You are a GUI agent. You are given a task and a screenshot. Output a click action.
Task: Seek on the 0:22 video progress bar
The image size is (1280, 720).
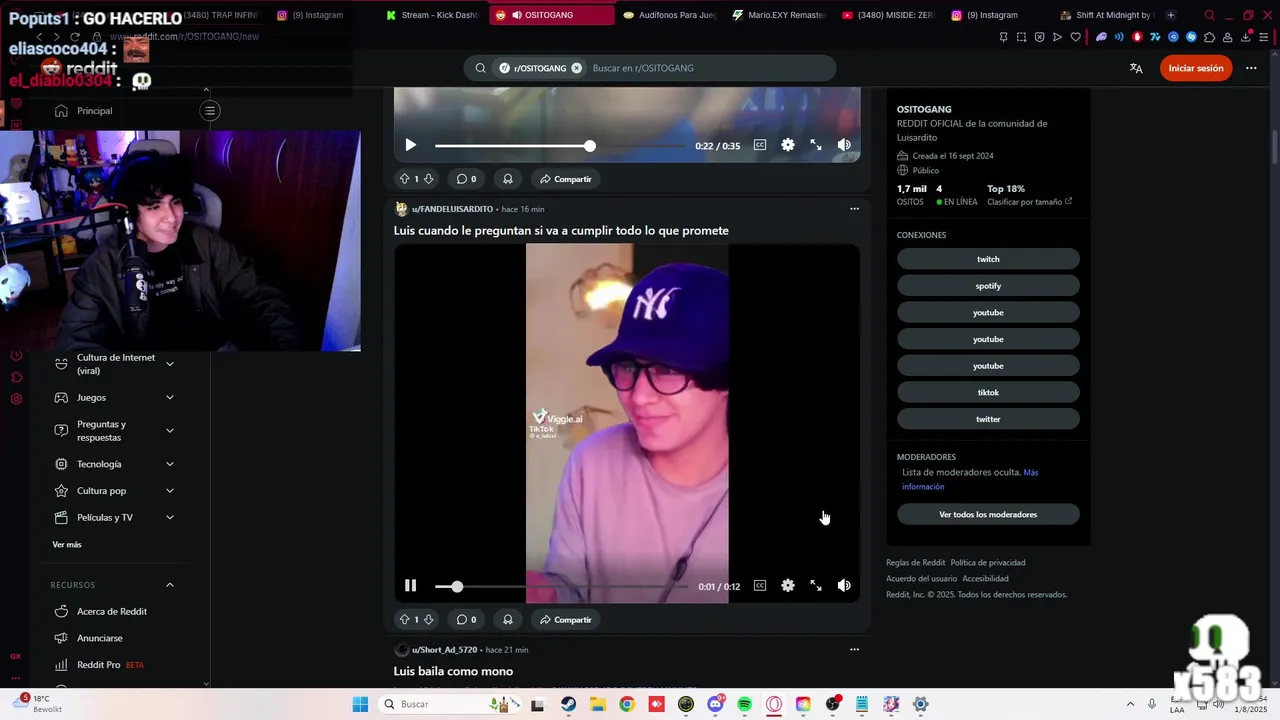561,146
